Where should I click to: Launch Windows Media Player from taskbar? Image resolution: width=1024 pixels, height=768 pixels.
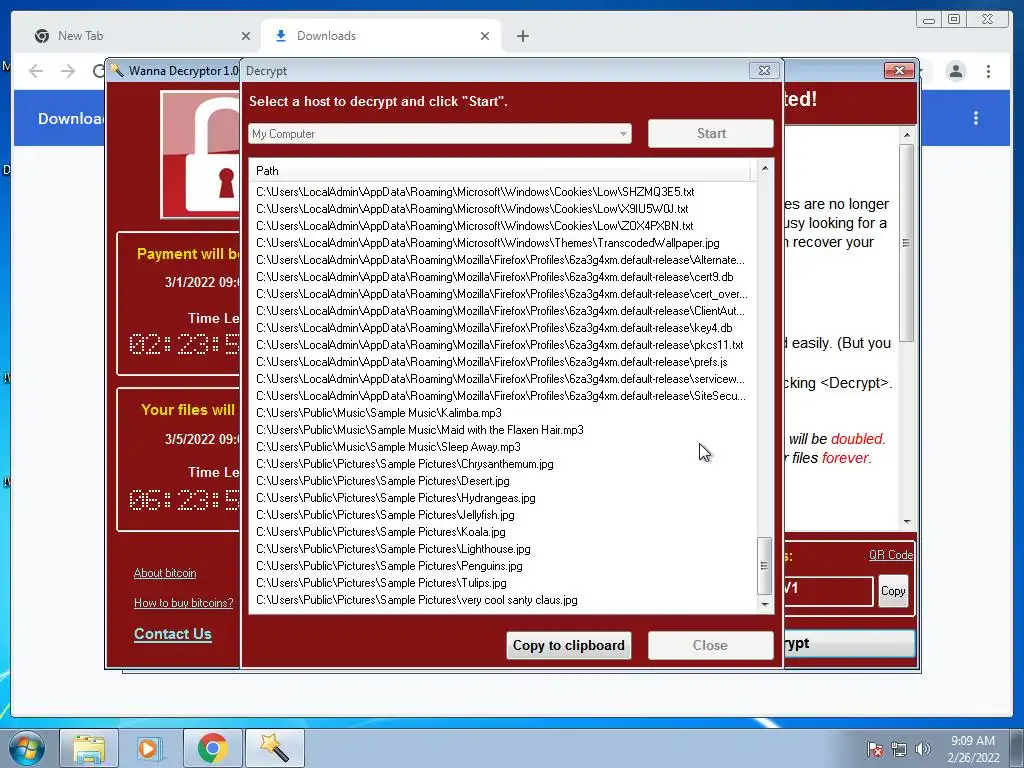150,748
